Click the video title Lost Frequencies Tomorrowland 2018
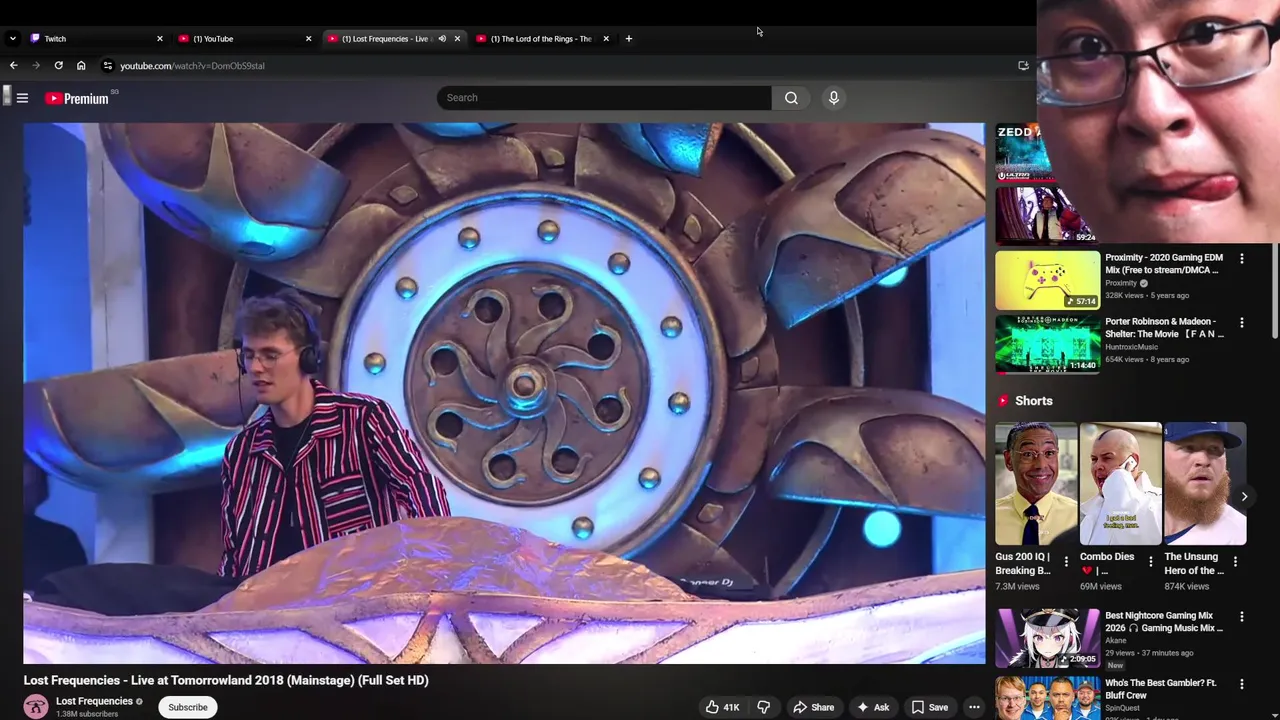 226,680
